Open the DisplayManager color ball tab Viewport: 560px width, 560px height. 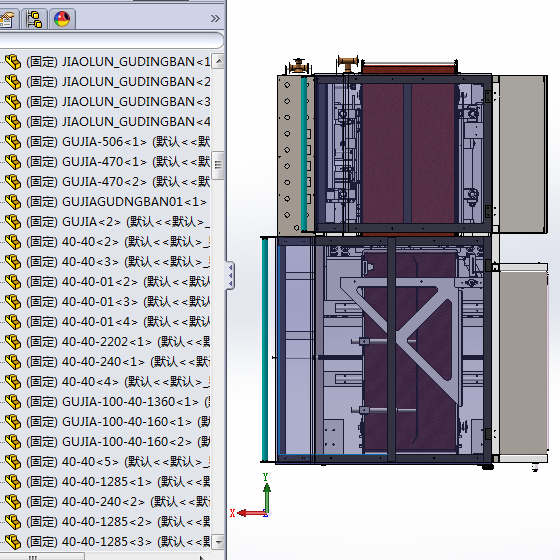coord(62,19)
